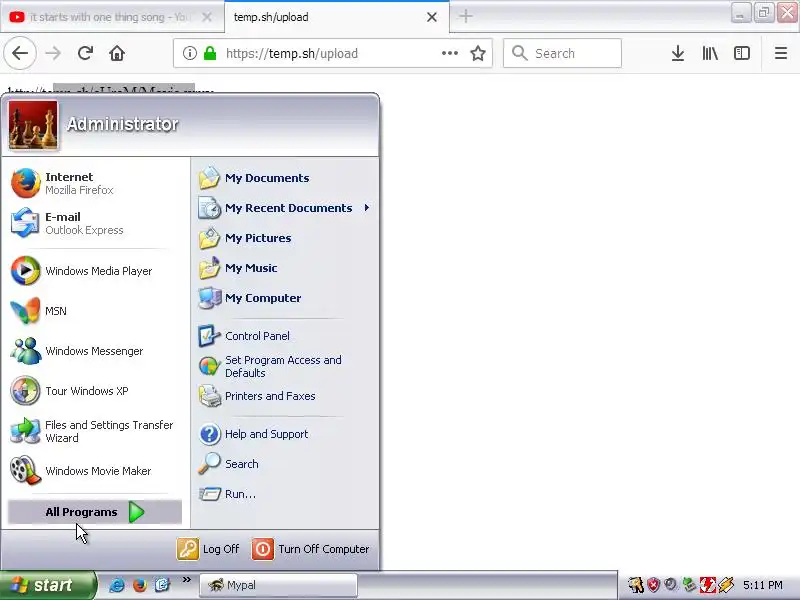The width and height of the screenshot is (800, 600).
Task: Open My Music folder
Action: tap(285, 268)
